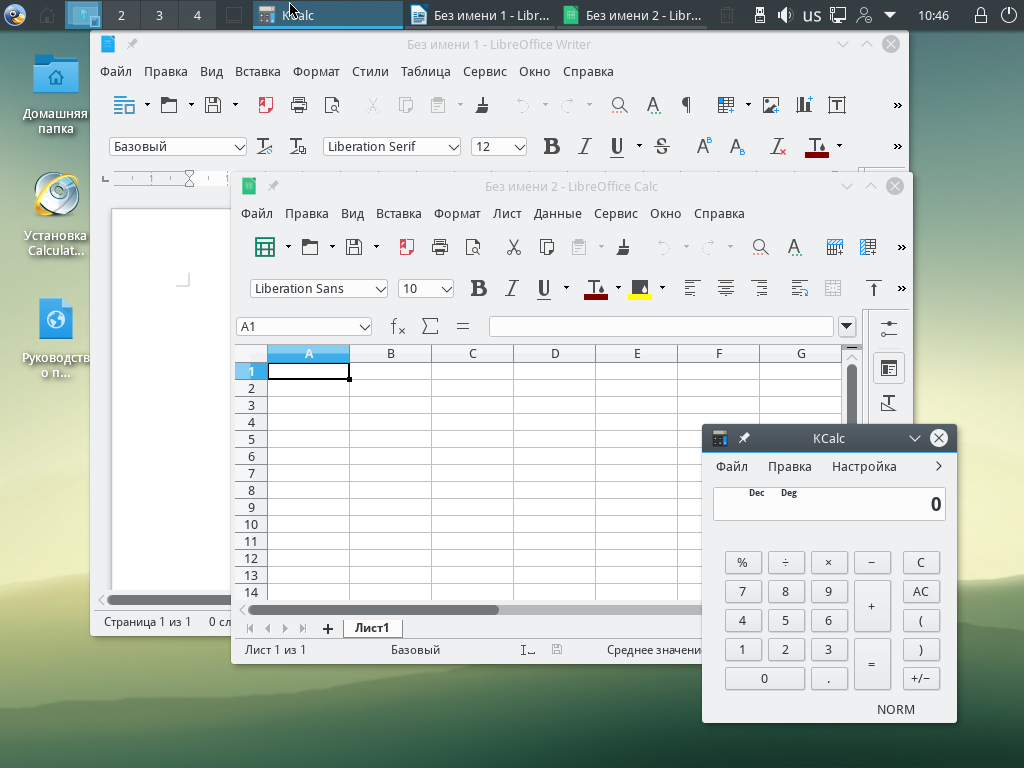Open the Настройка menu in KCalc
1024x768 pixels.
tap(863, 466)
